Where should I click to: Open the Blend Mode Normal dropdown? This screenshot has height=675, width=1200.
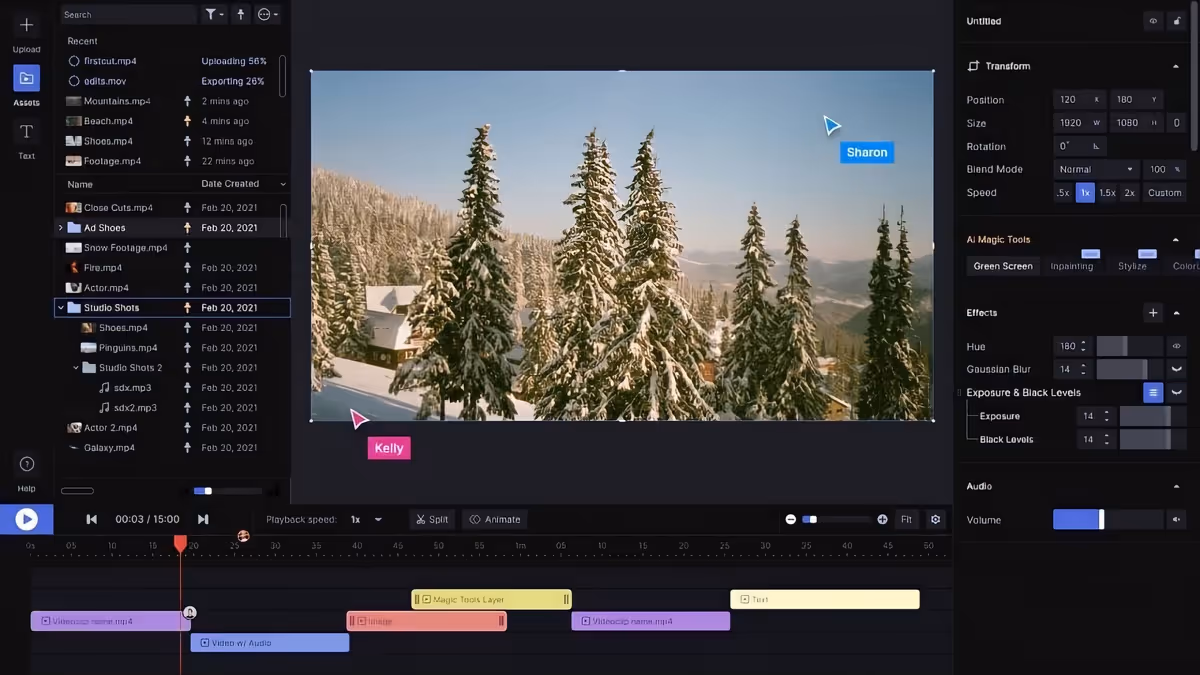point(1096,170)
